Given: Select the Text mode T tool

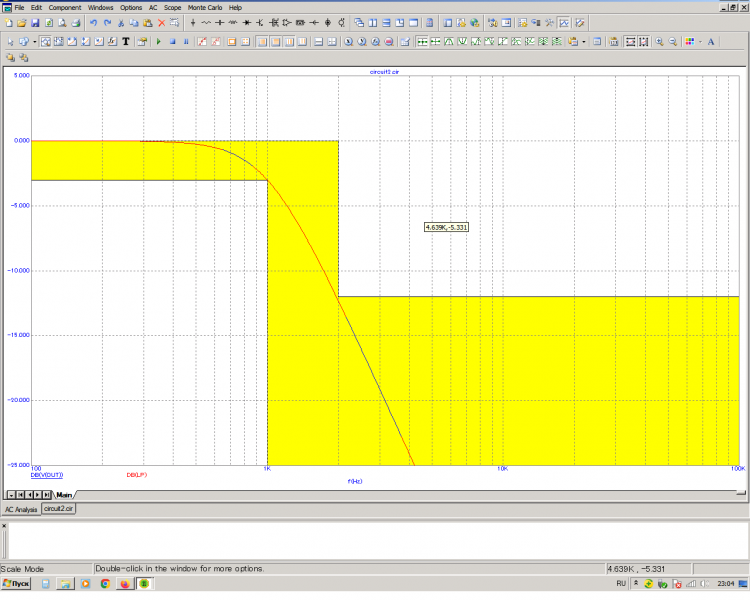Looking at the screenshot, I should click(x=125, y=41).
